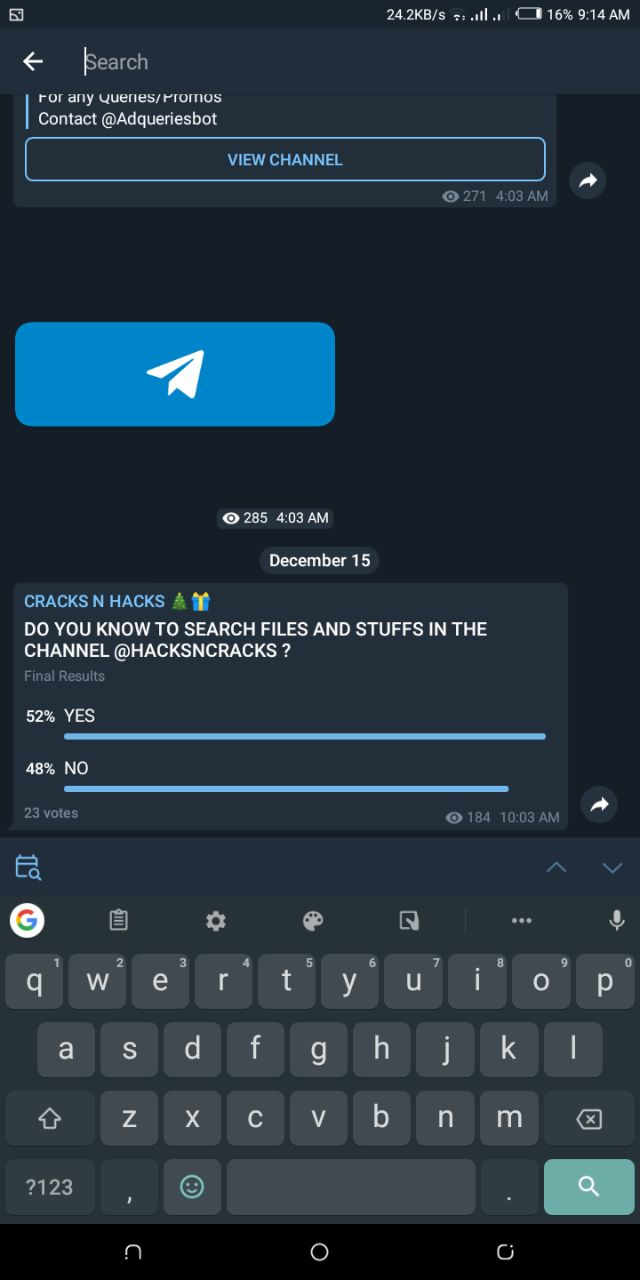Click the VIEW CHANNEL button
640x1280 pixels.
point(285,159)
